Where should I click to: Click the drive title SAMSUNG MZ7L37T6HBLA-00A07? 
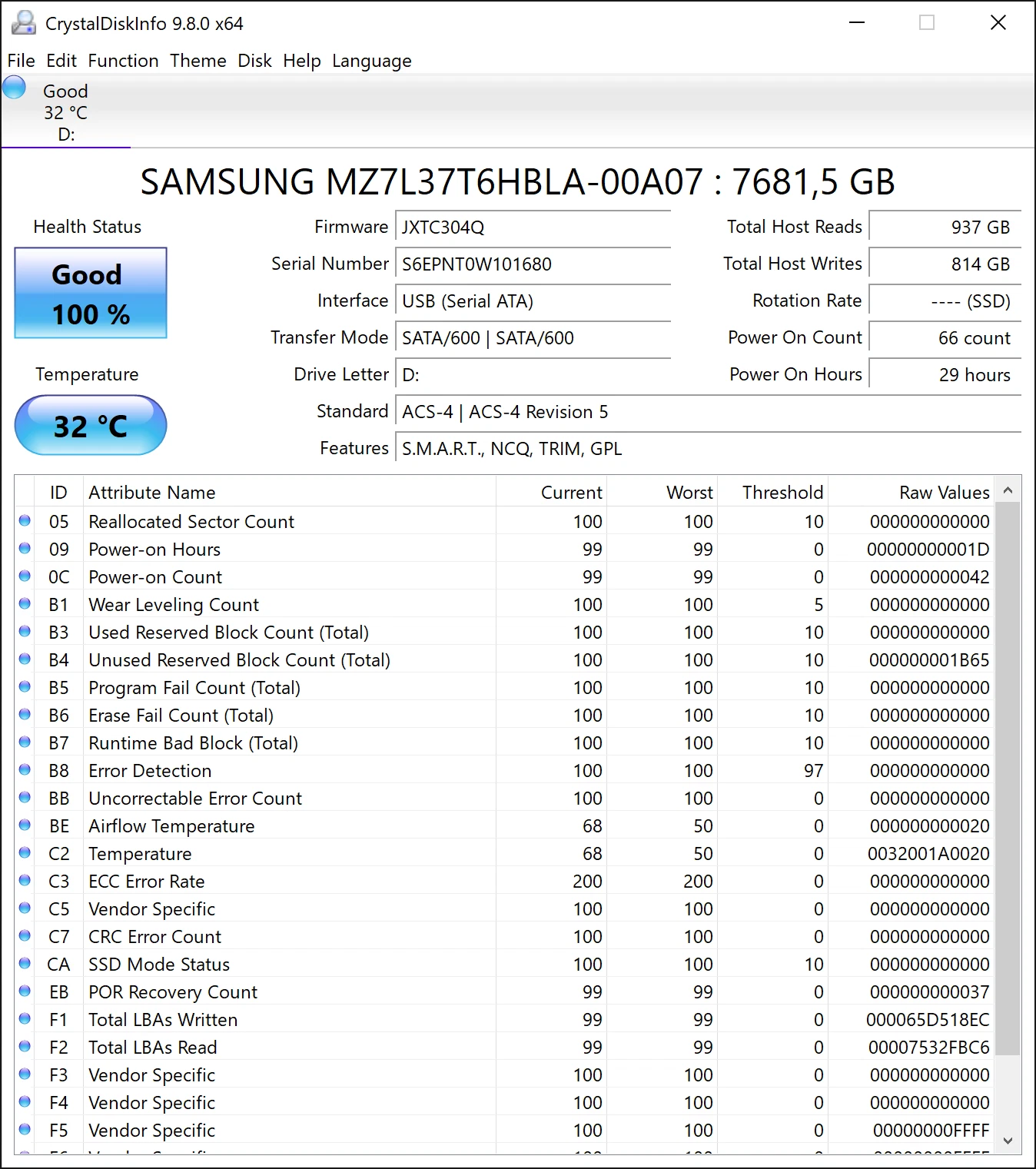point(421,182)
